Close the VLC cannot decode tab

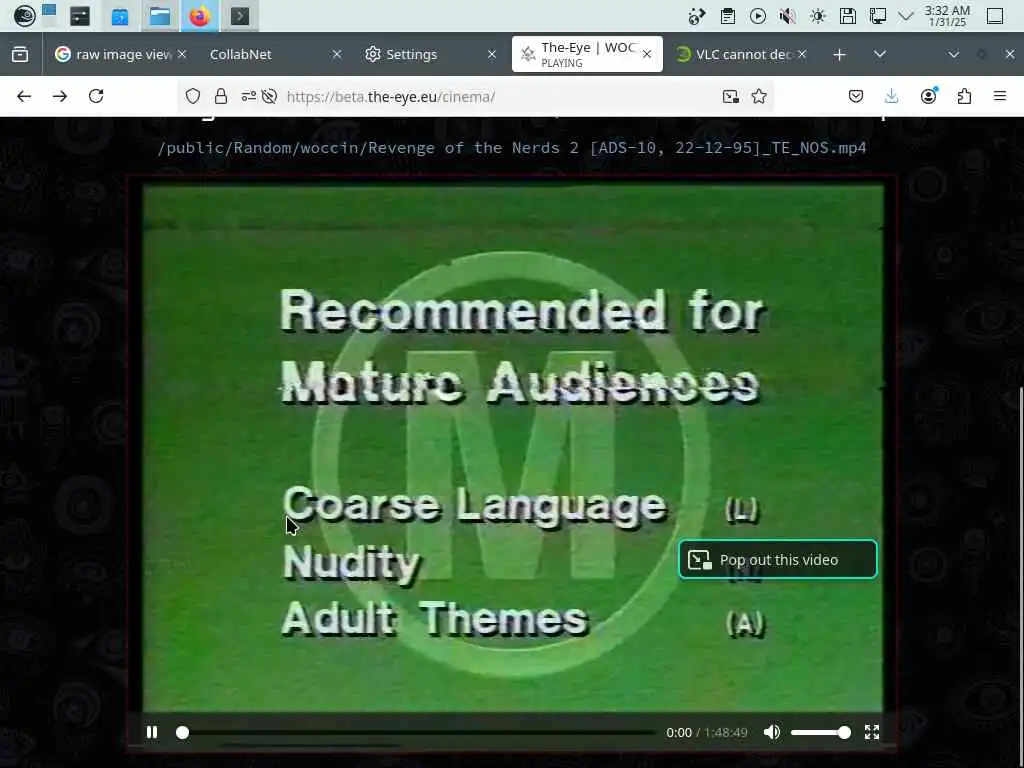pyautogui.click(x=802, y=54)
